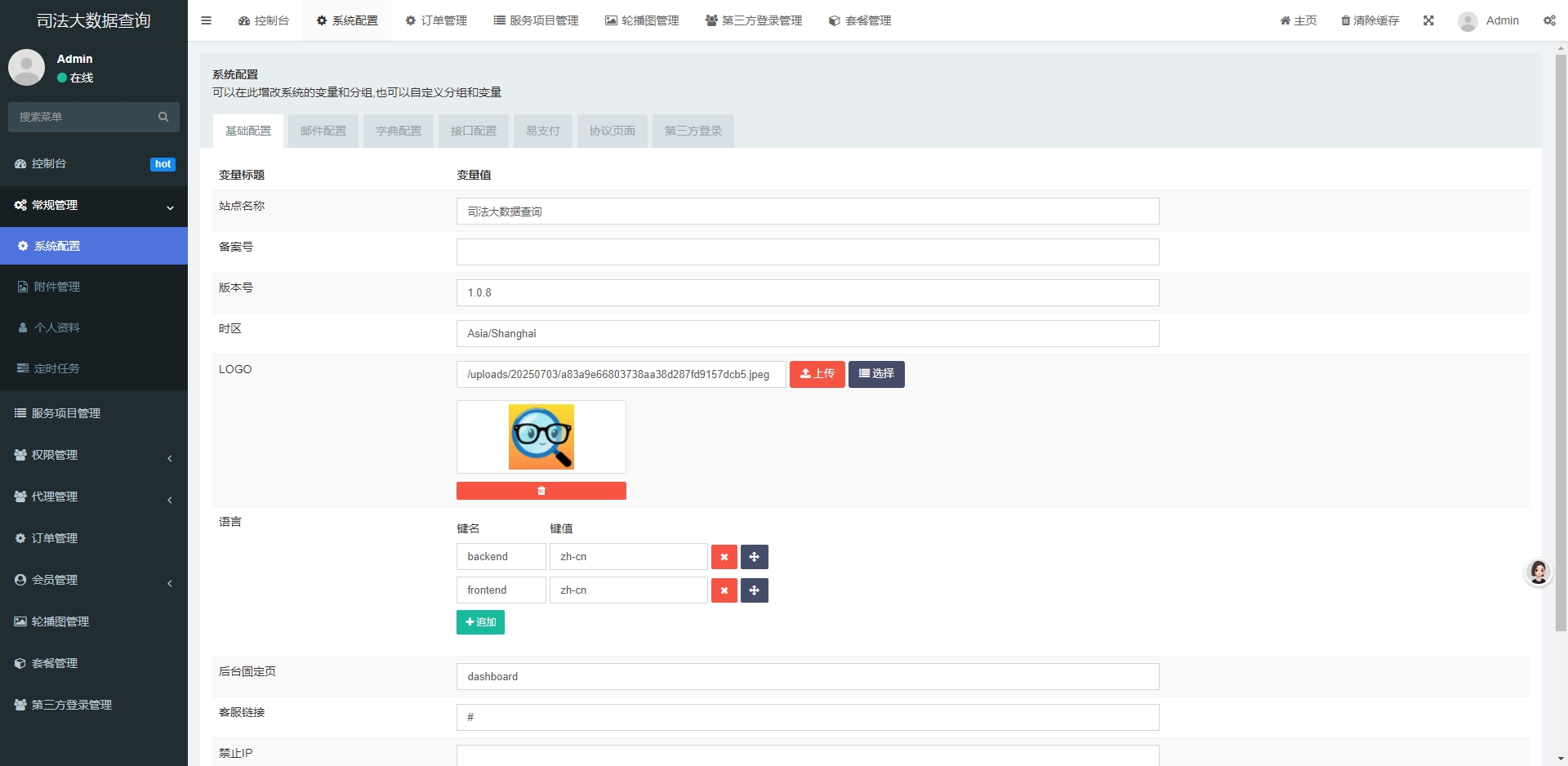Focus the LOGO path input field
Image resolution: width=1568 pixels, height=766 pixels.
(x=621, y=375)
